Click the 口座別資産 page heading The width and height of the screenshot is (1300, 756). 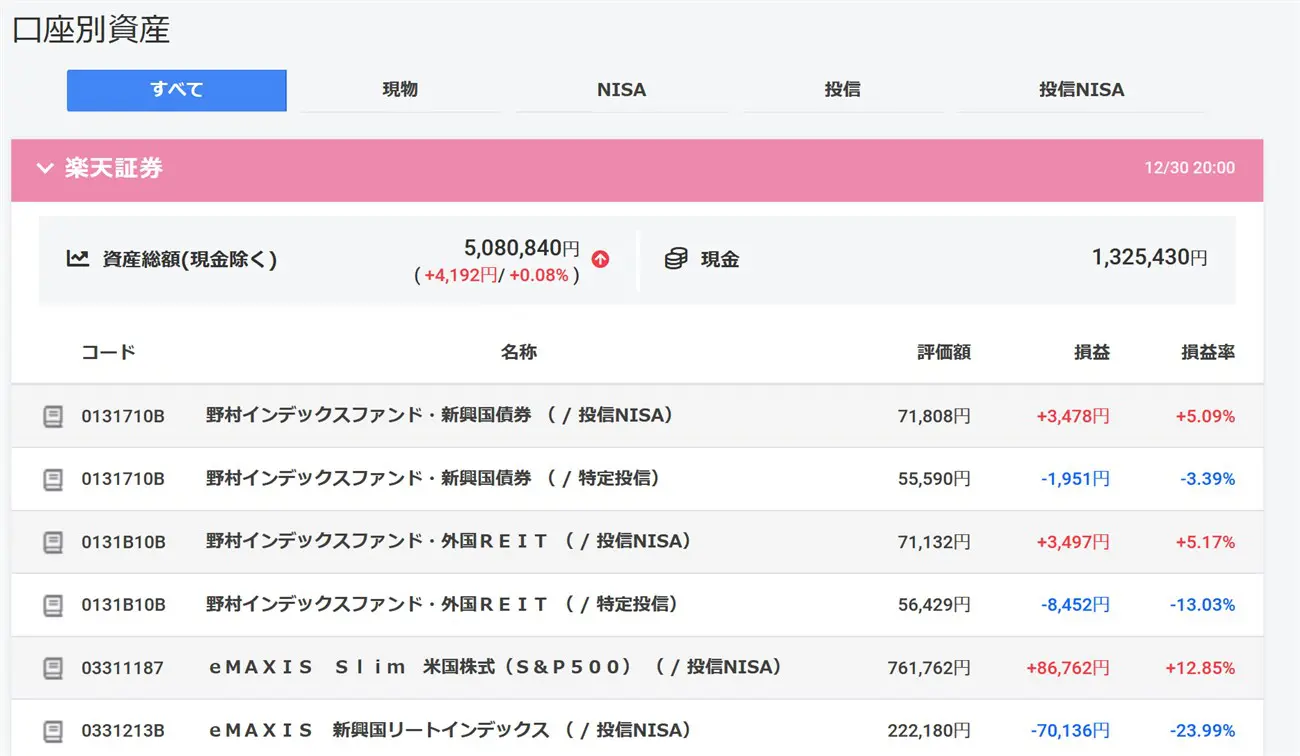pyautogui.click(x=91, y=28)
